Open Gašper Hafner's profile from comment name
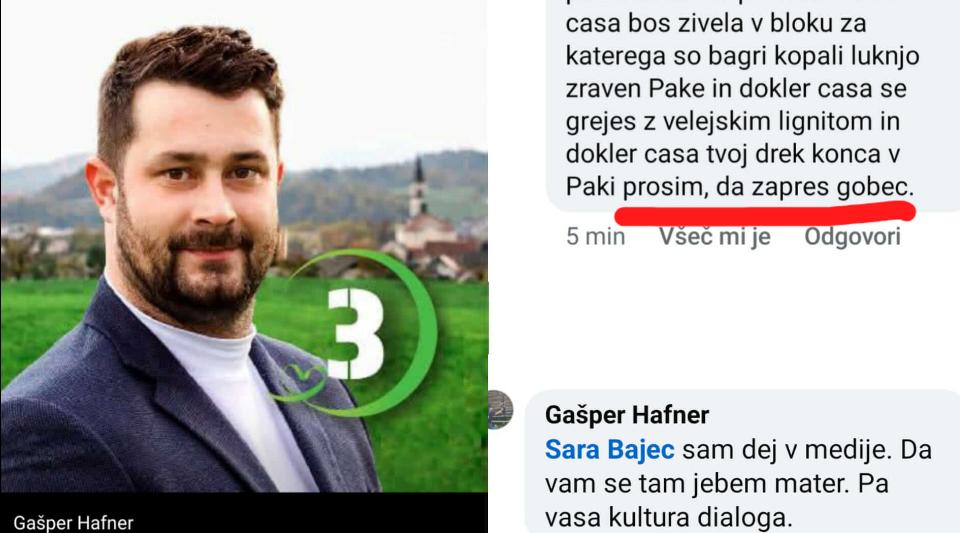The width and height of the screenshot is (960, 533). (x=627, y=416)
